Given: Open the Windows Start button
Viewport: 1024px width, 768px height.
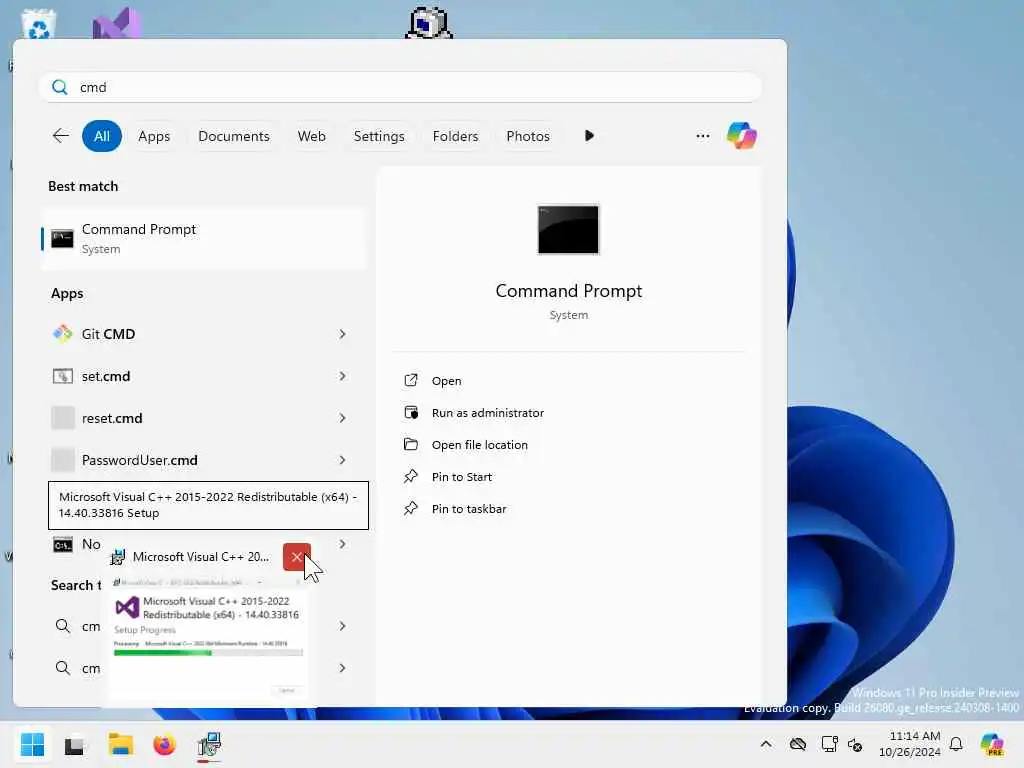Looking at the screenshot, I should tap(32, 744).
